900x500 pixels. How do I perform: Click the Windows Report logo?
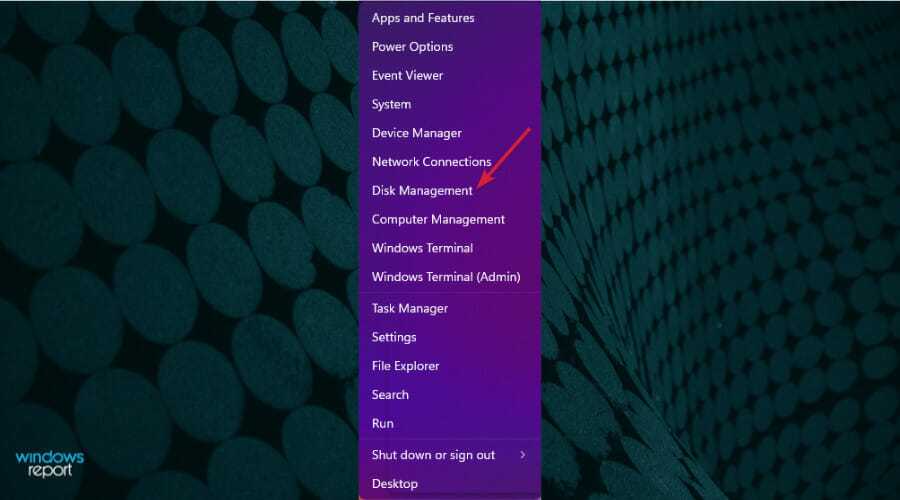(50, 464)
